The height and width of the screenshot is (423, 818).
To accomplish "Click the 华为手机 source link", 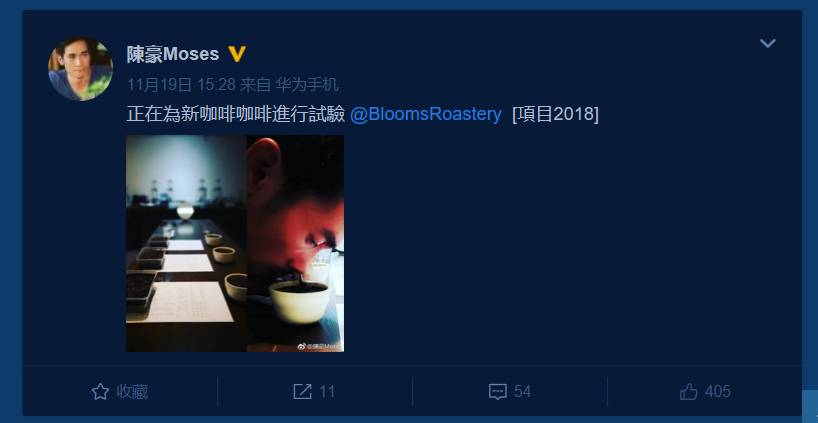I will 307,84.
